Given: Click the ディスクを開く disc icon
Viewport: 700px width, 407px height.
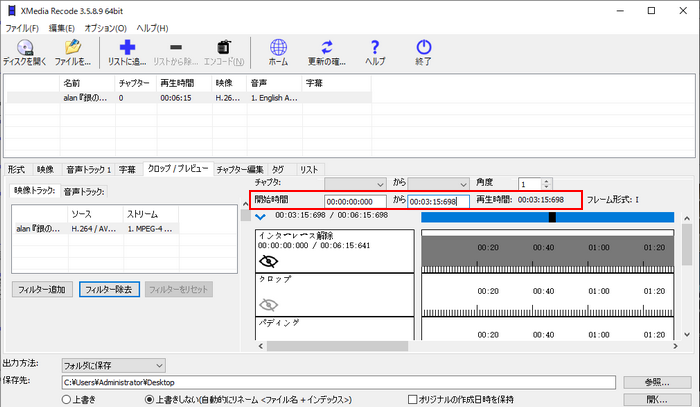Looking at the screenshot, I should pyautogui.click(x=24, y=47).
